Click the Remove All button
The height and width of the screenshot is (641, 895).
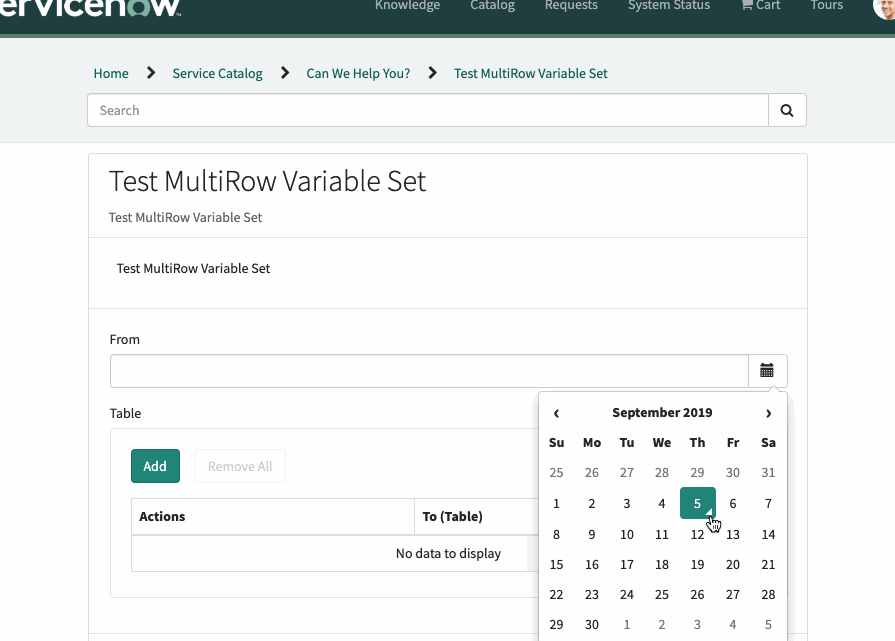click(x=240, y=466)
